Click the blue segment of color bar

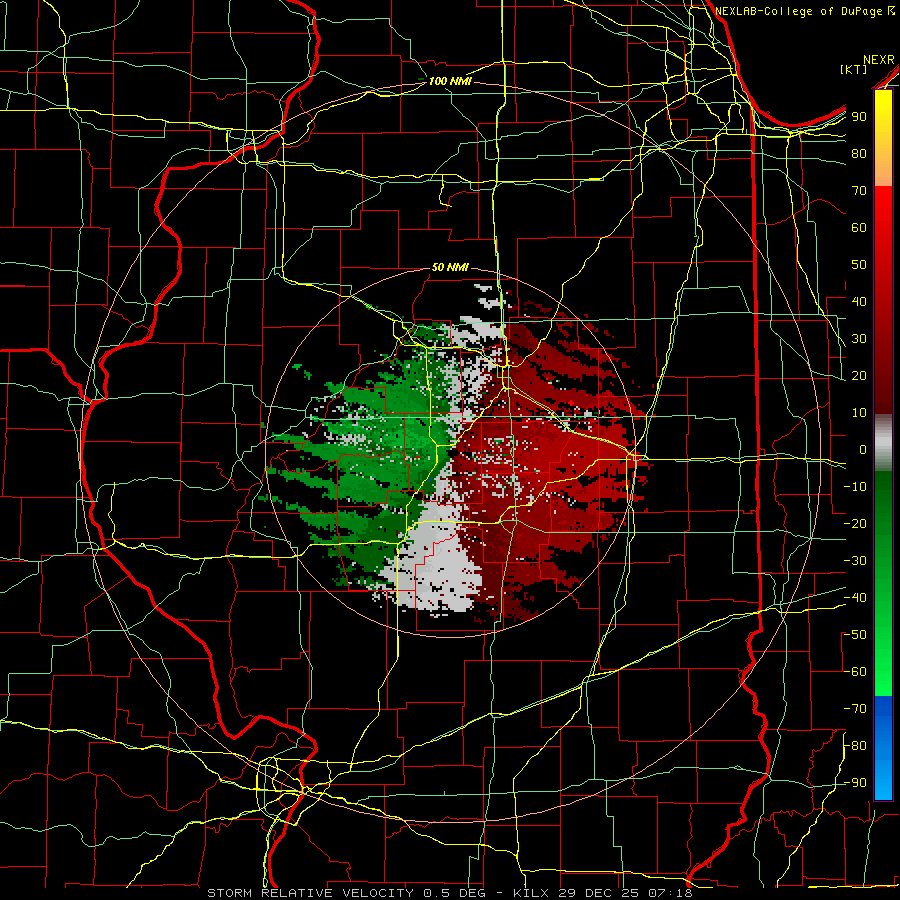(x=883, y=747)
